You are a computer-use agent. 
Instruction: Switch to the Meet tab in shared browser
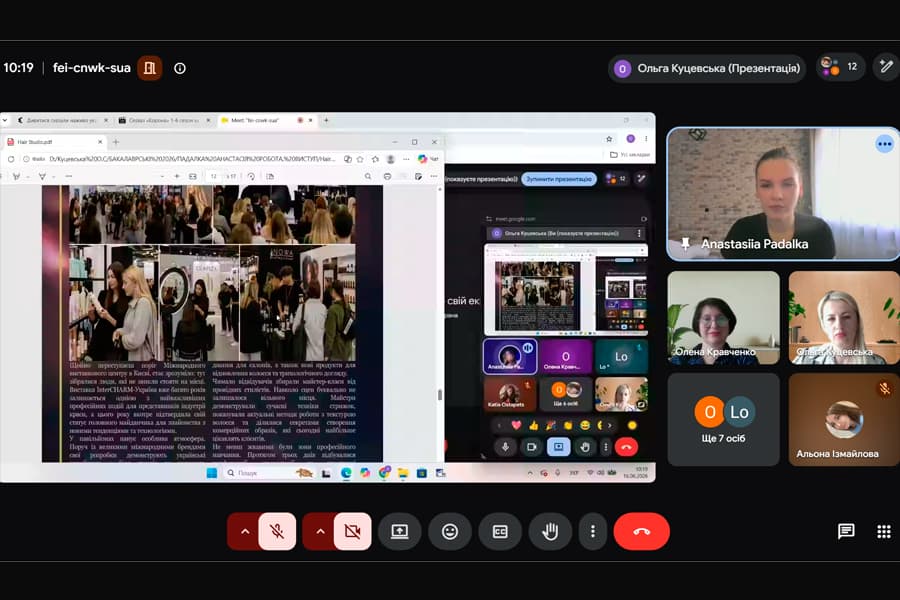pyautogui.click(x=266, y=121)
